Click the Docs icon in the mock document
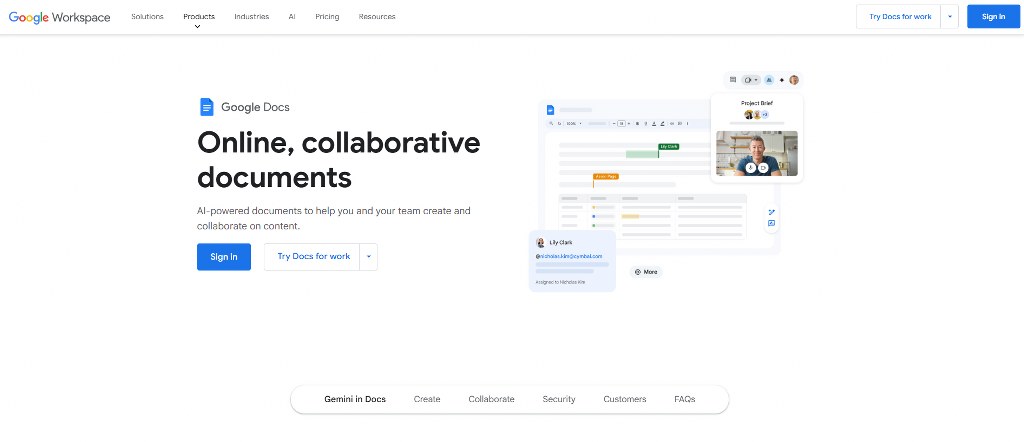The height and width of the screenshot is (442, 1024). pos(551,110)
